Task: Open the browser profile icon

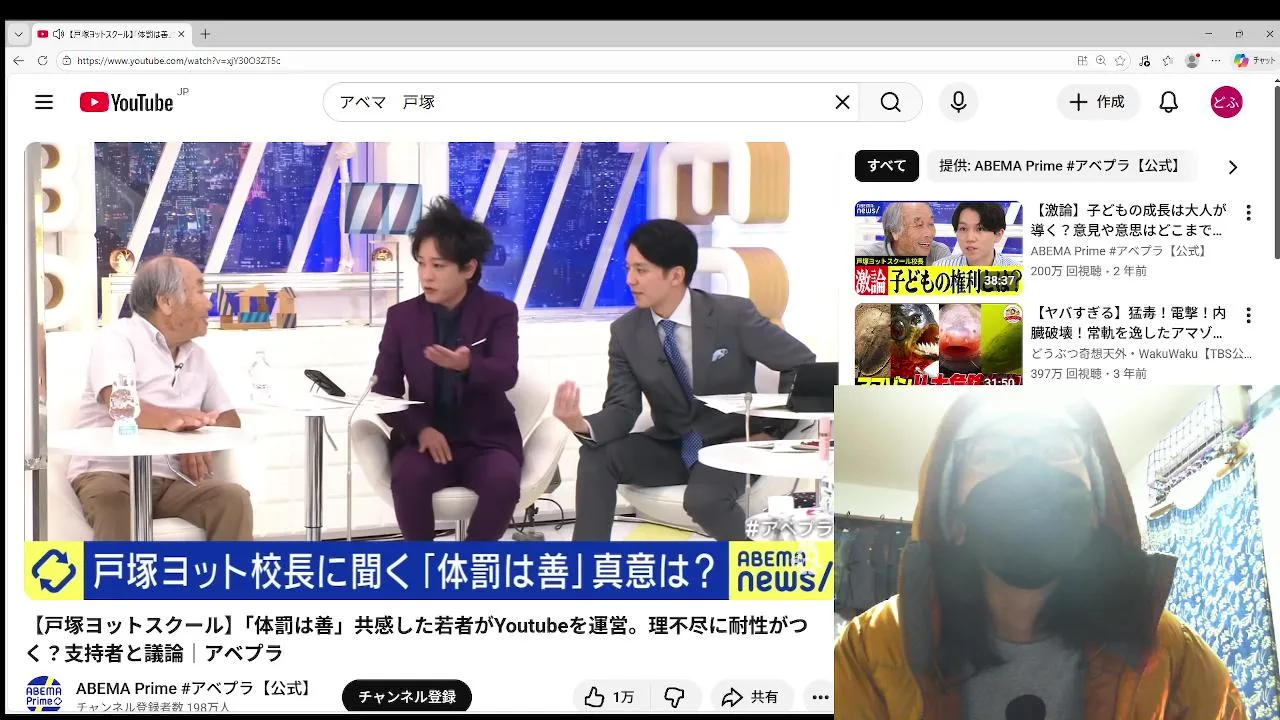Action: [x=1191, y=61]
